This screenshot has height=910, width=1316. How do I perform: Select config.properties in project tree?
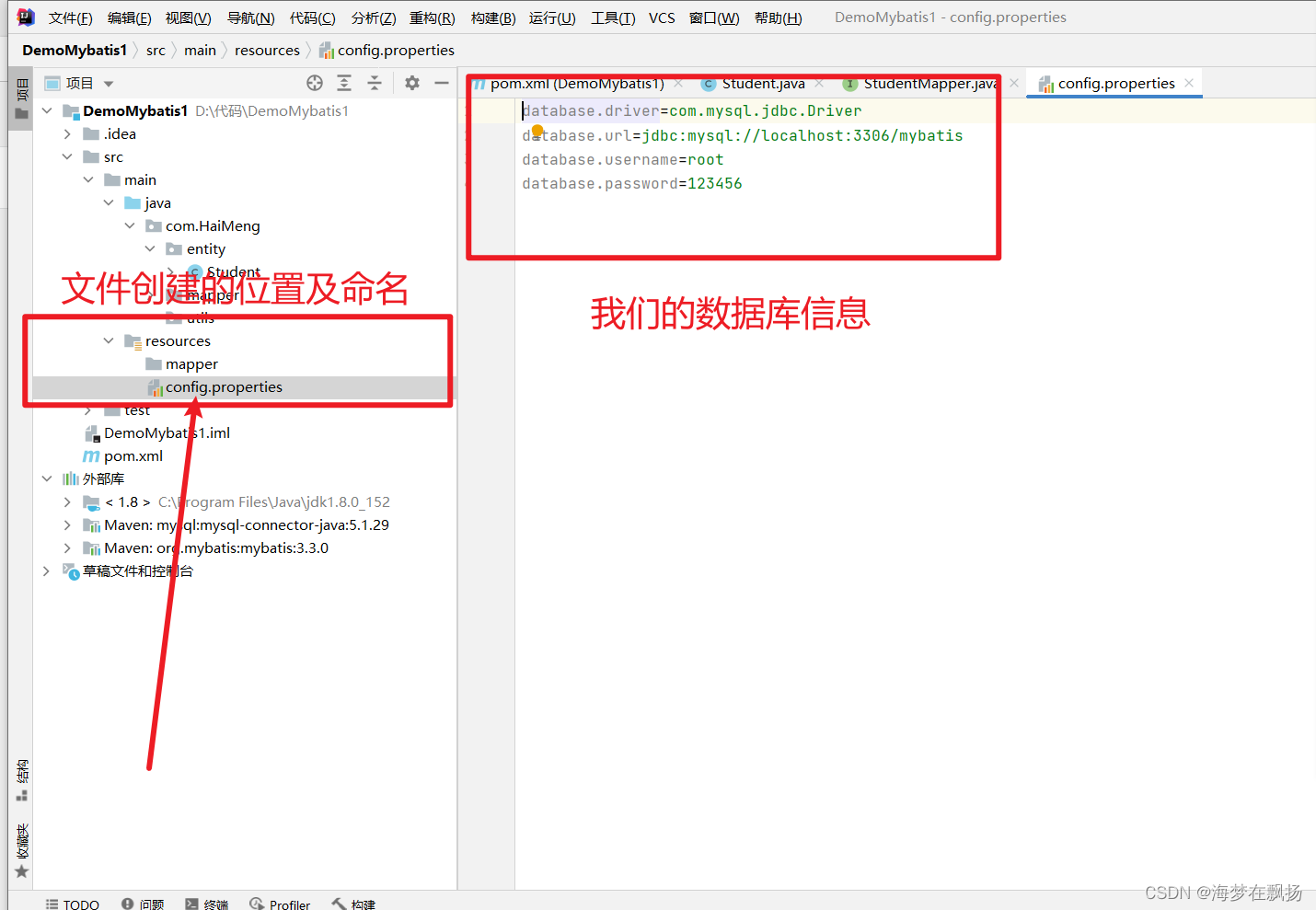(x=214, y=386)
